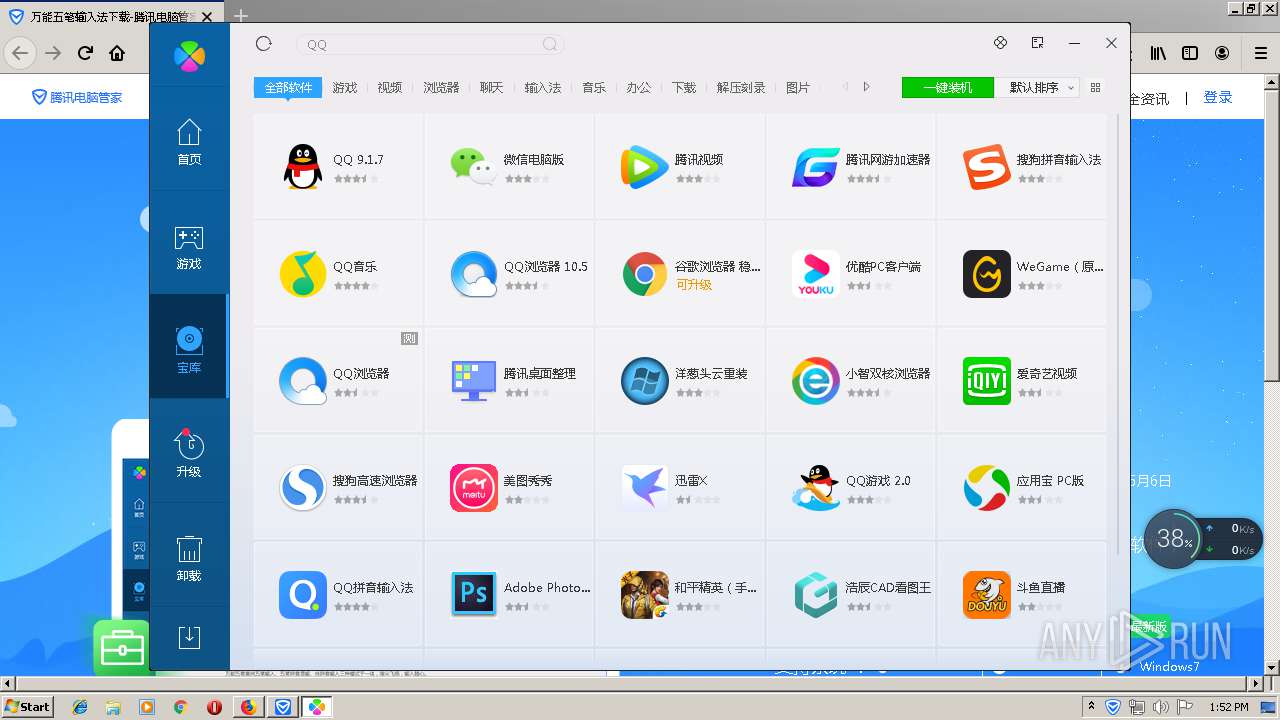Click the 谷歌浏览器 Chrome icon
The image size is (1280, 720).
(645, 273)
